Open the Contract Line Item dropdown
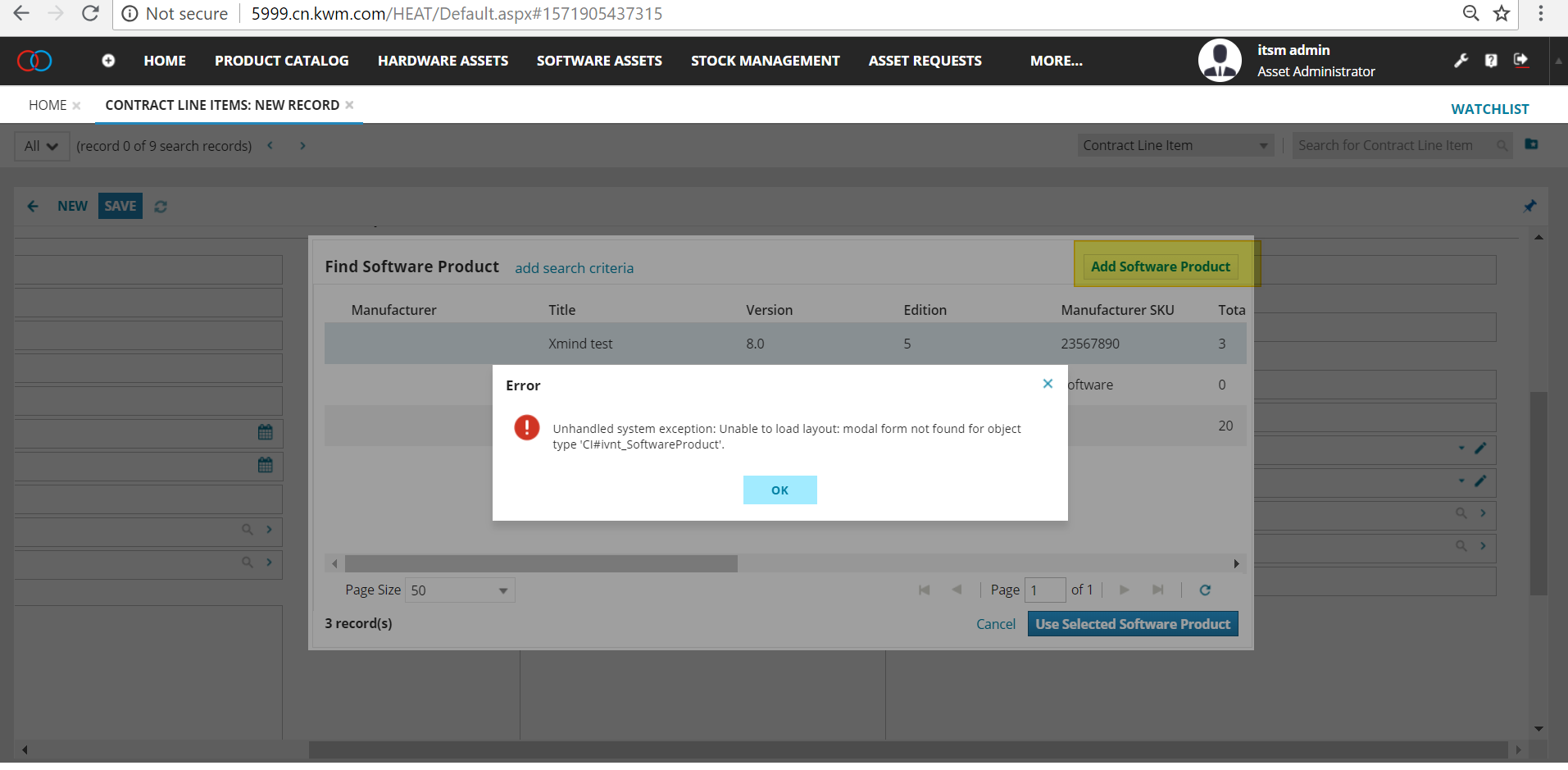1568x770 pixels. click(x=1263, y=146)
